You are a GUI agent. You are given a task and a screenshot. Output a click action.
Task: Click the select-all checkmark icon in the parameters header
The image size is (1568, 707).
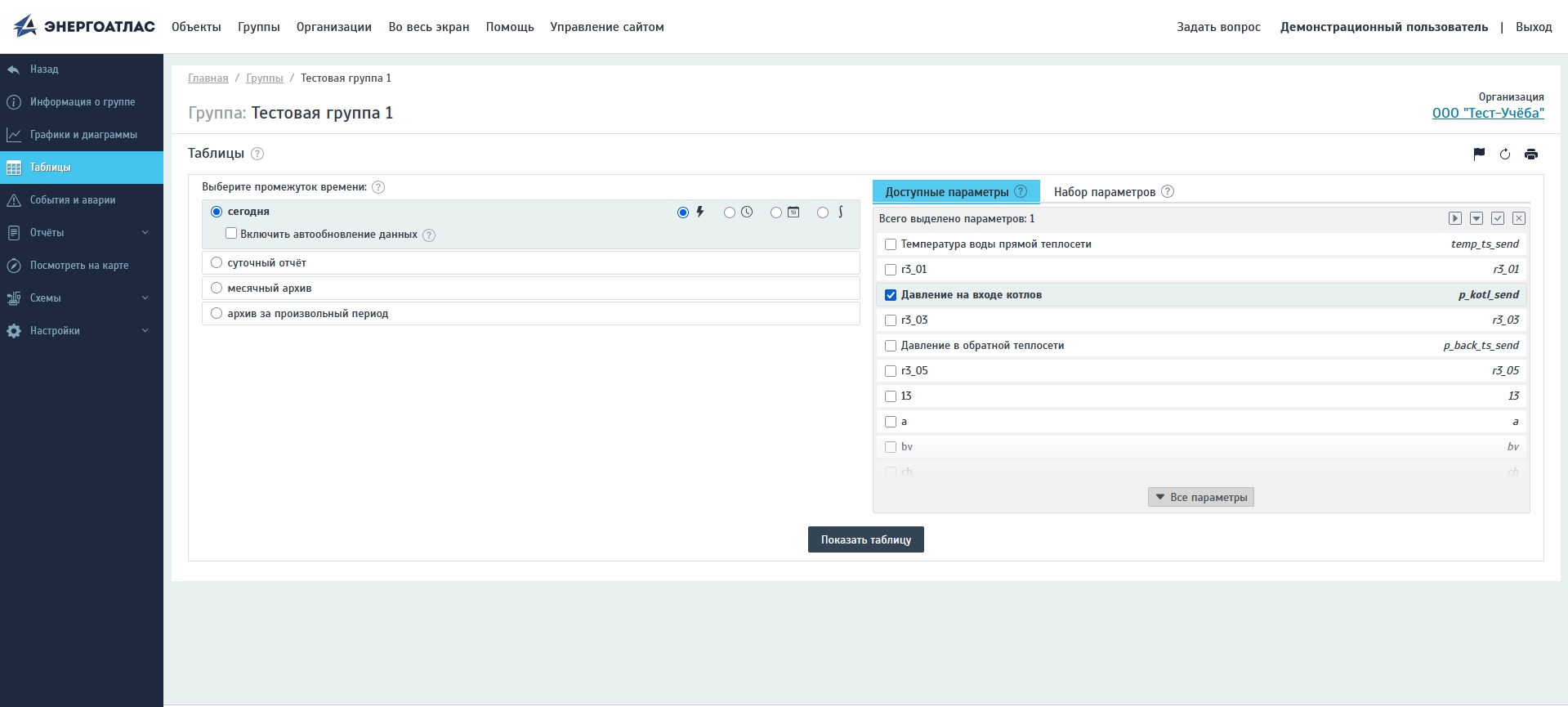pyautogui.click(x=1498, y=218)
